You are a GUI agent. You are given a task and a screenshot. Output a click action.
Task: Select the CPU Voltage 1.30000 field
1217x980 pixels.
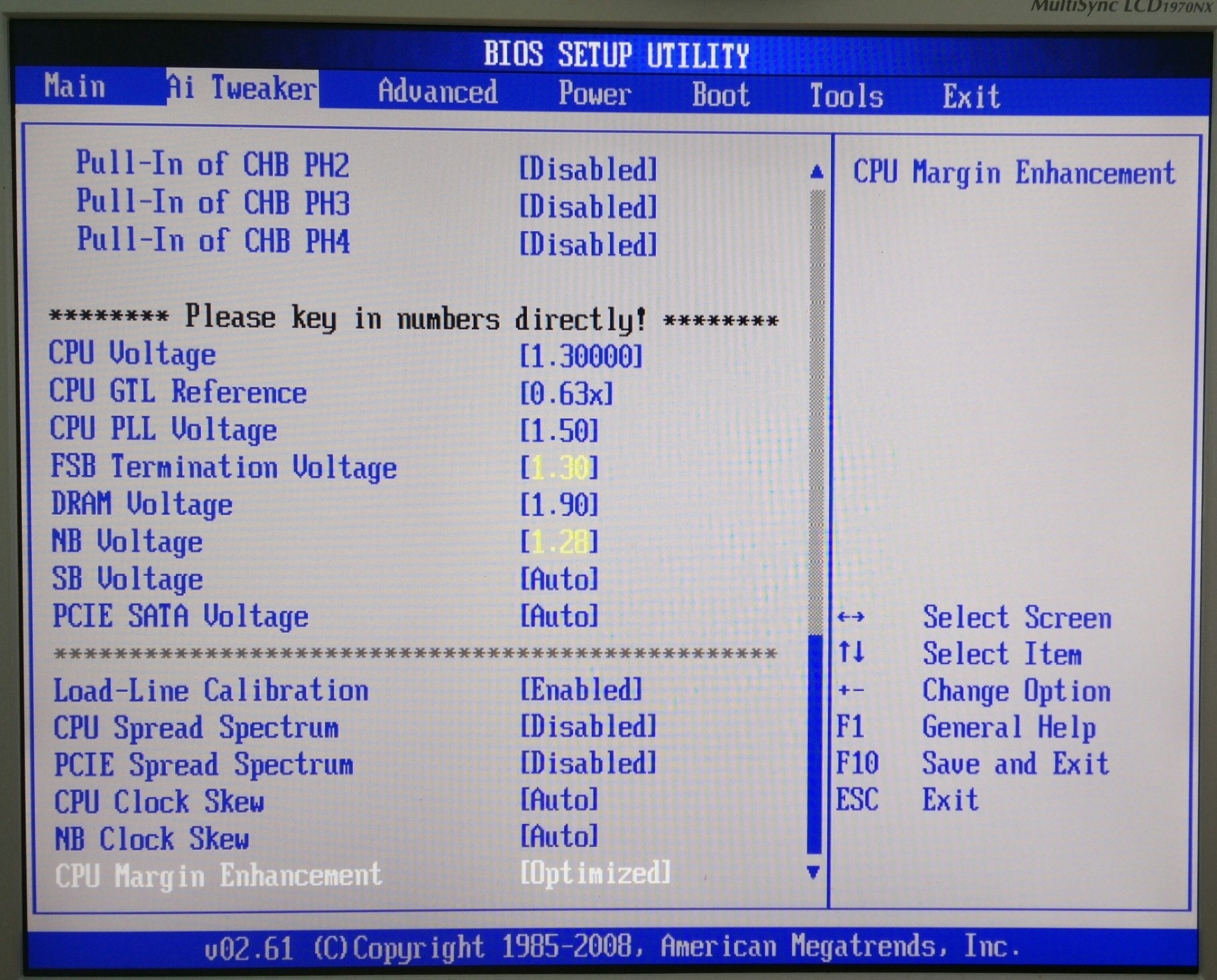(x=581, y=356)
